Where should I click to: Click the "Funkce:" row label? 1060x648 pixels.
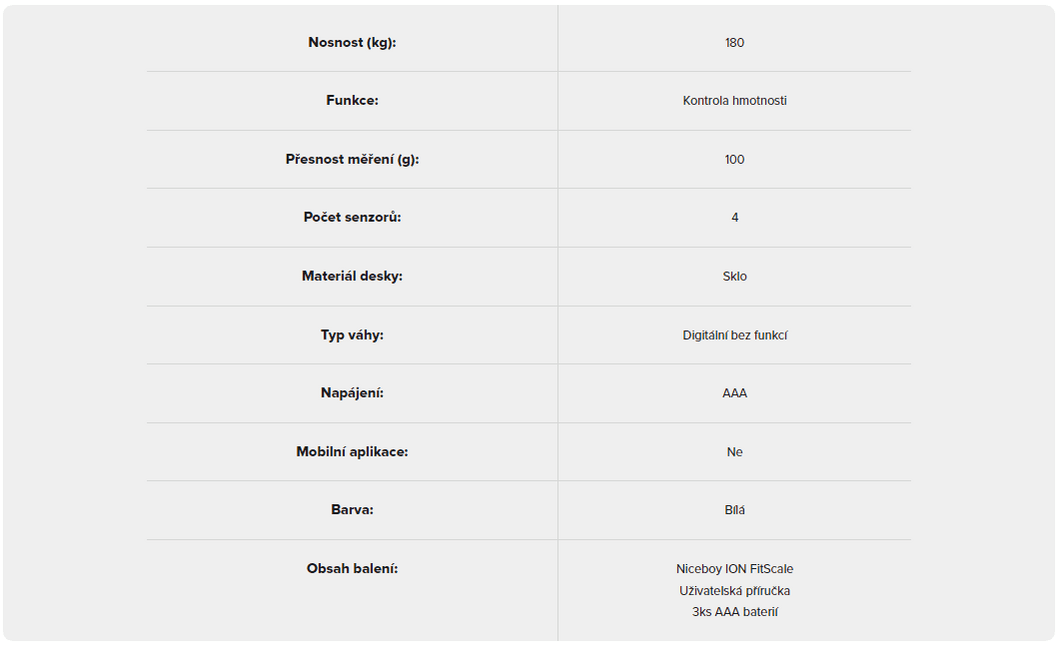click(x=352, y=101)
